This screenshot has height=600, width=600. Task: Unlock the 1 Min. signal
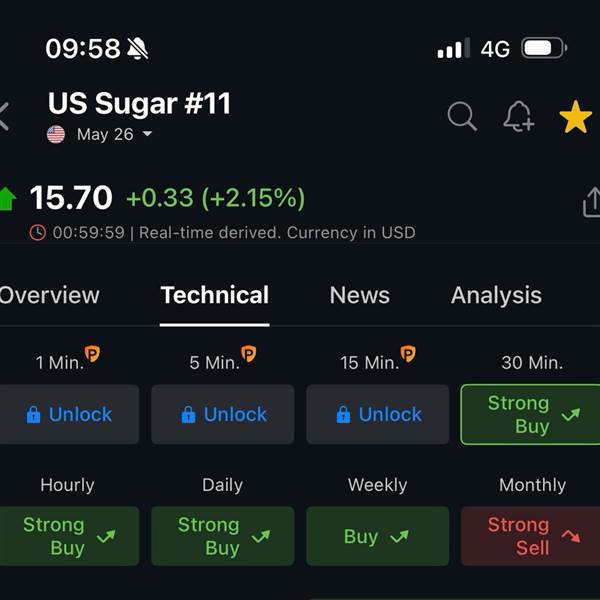click(x=69, y=414)
